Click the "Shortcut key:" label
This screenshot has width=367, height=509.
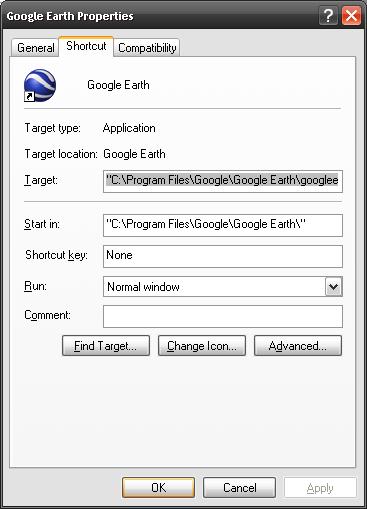(56, 255)
